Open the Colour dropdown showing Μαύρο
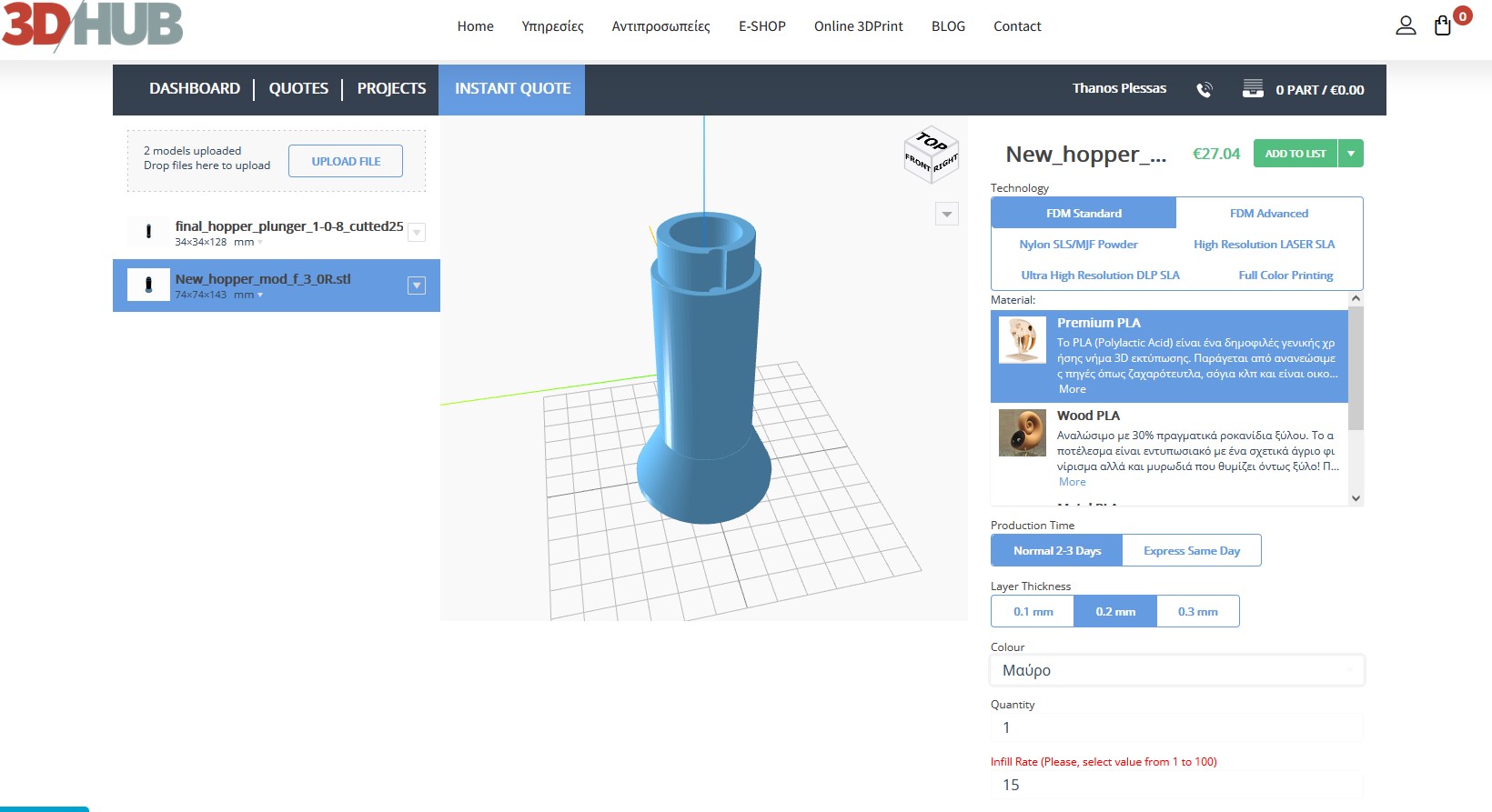Screen dimensions: 1492x812 pyautogui.click(x=1176, y=670)
